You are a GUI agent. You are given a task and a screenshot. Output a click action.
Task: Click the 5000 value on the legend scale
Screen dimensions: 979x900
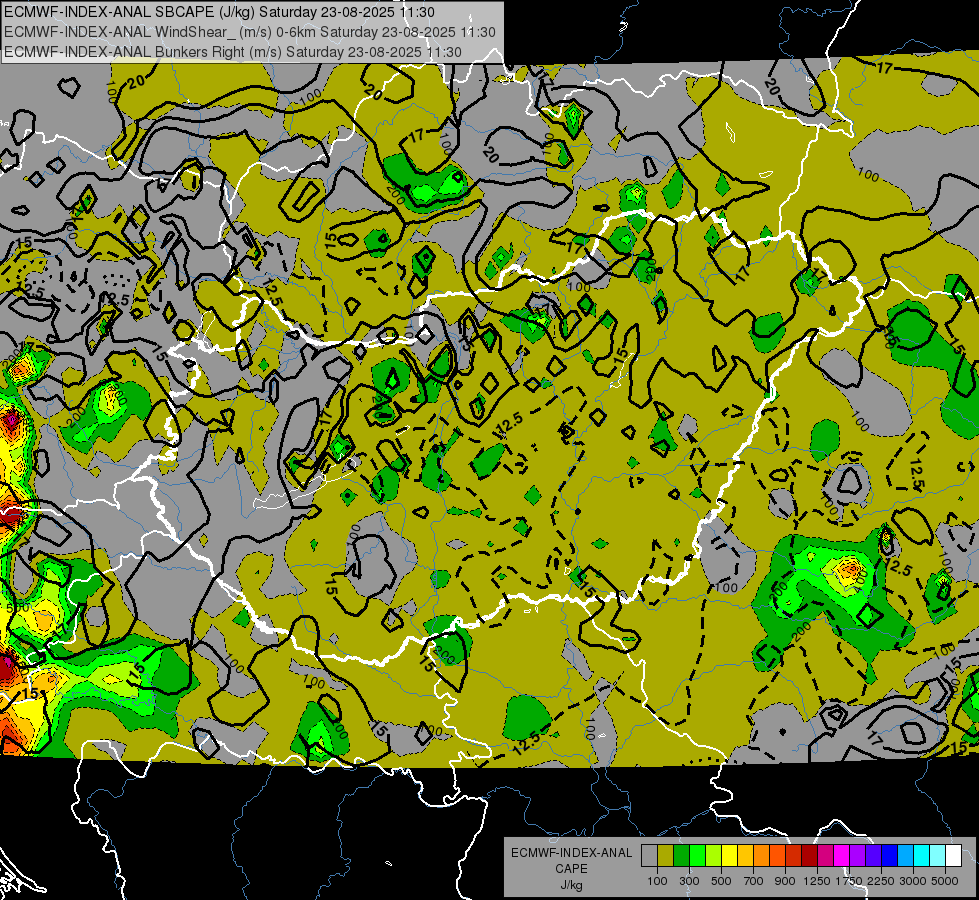click(x=945, y=881)
